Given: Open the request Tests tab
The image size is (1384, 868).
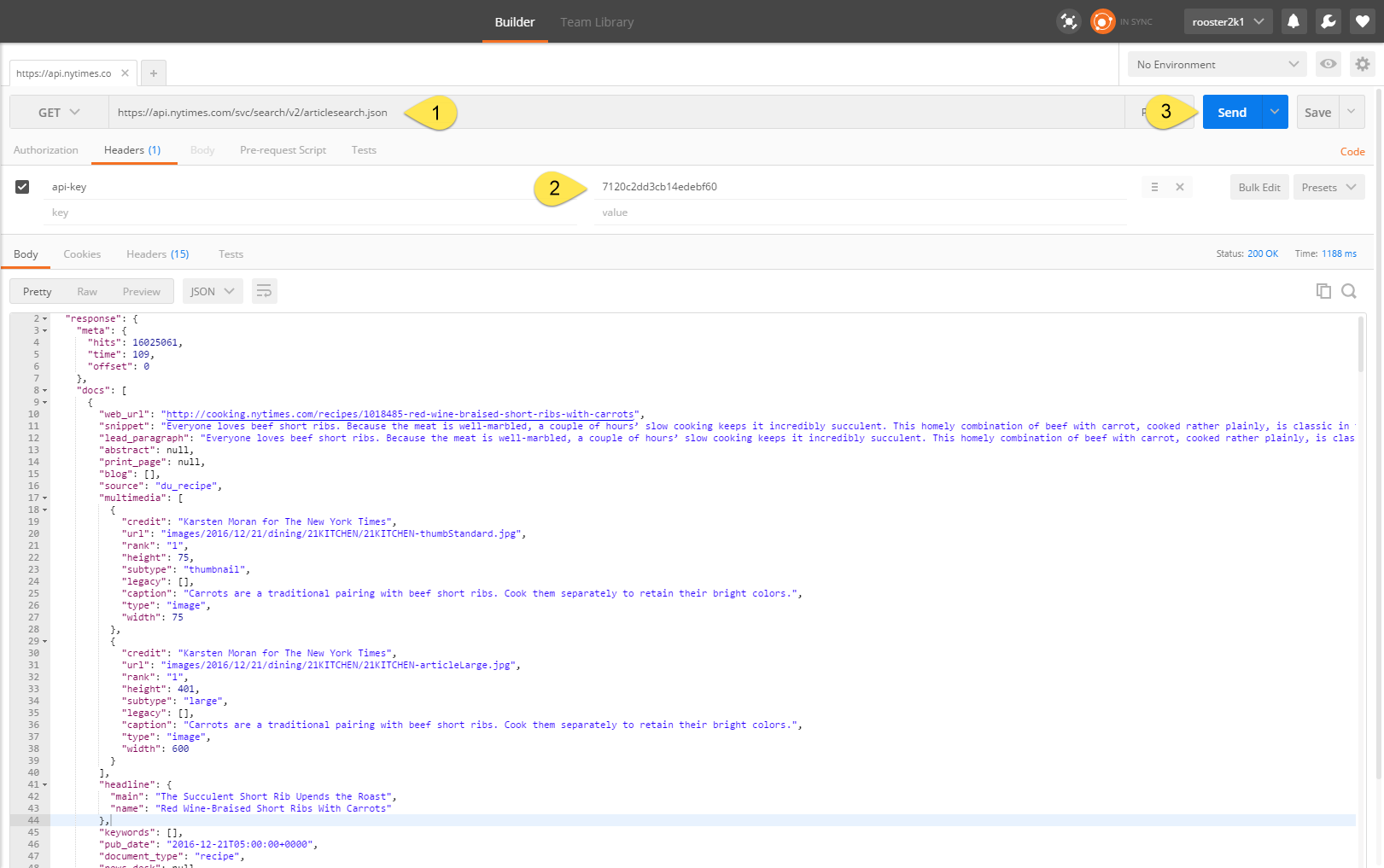Looking at the screenshot, I should click(364, 150).
